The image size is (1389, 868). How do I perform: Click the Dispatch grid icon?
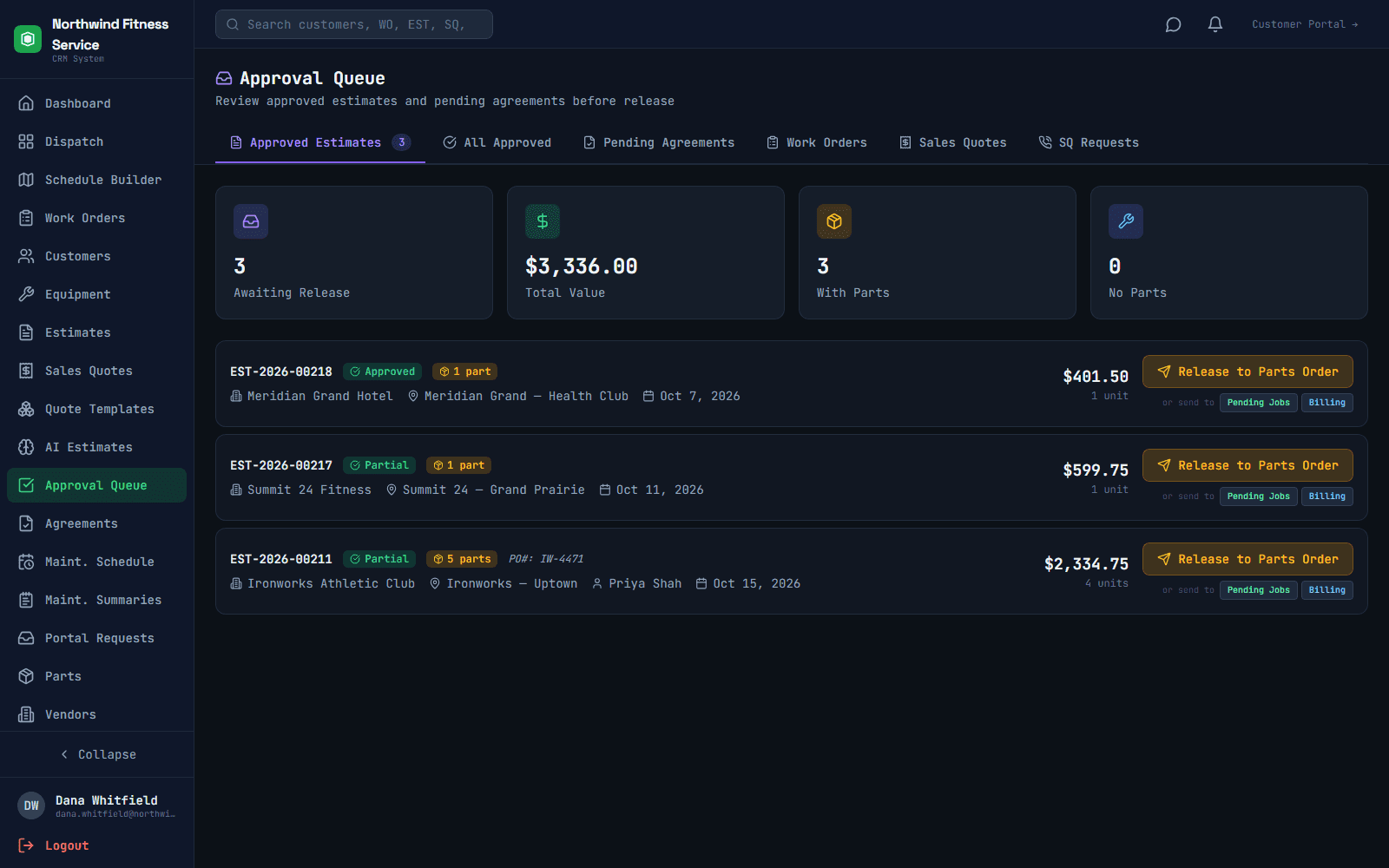coord(26,141)
